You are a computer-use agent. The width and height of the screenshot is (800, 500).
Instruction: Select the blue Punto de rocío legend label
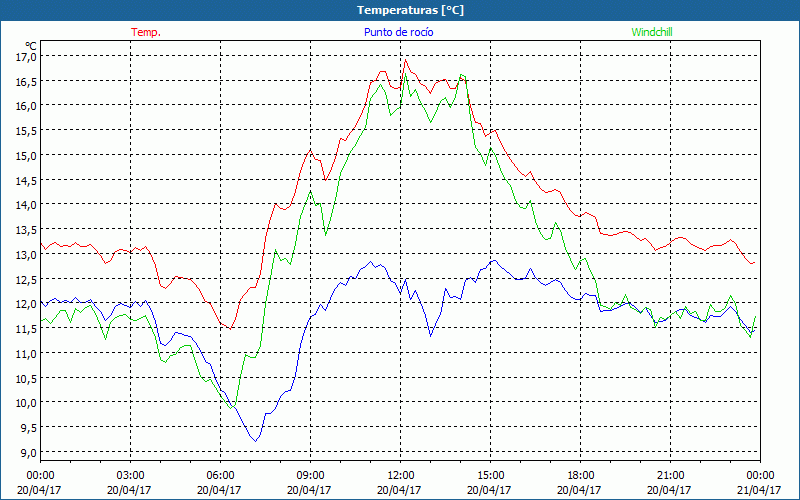(x=398, y=32)
